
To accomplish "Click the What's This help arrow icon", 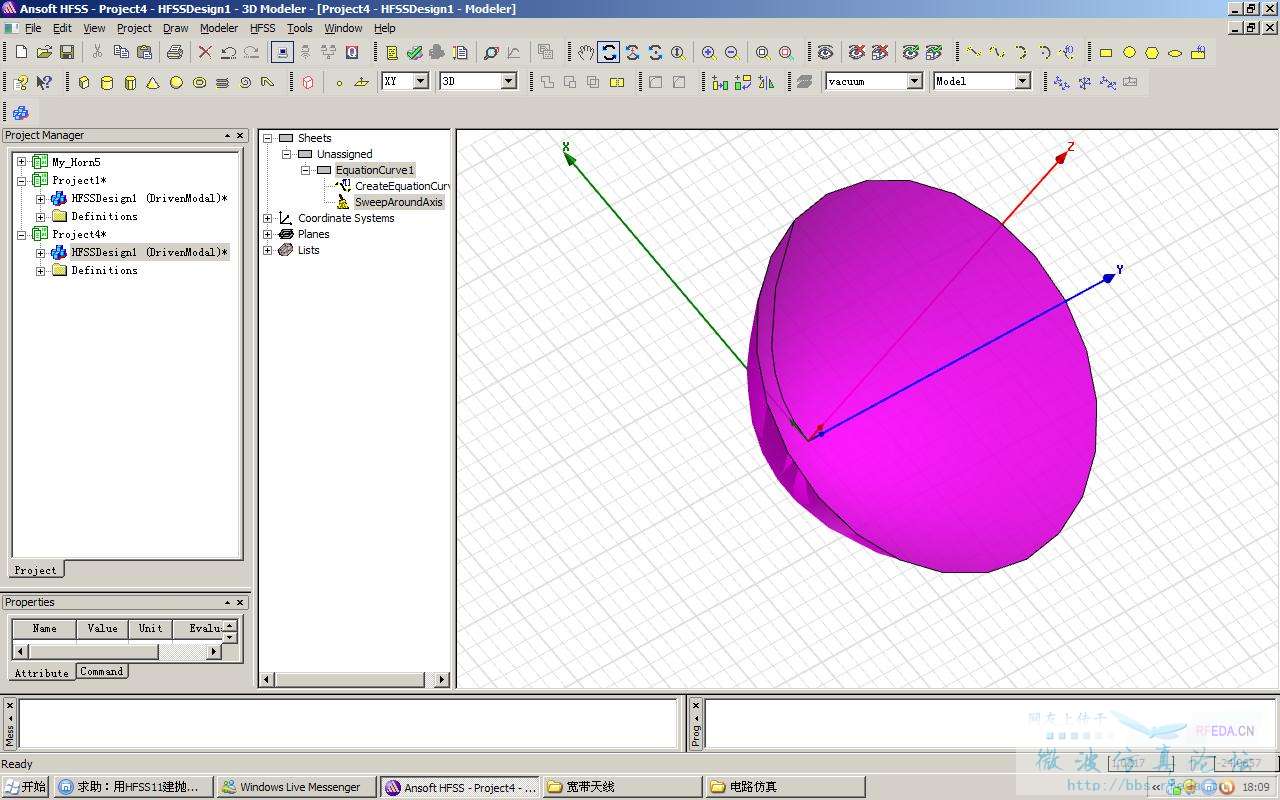I will [44, 82].
